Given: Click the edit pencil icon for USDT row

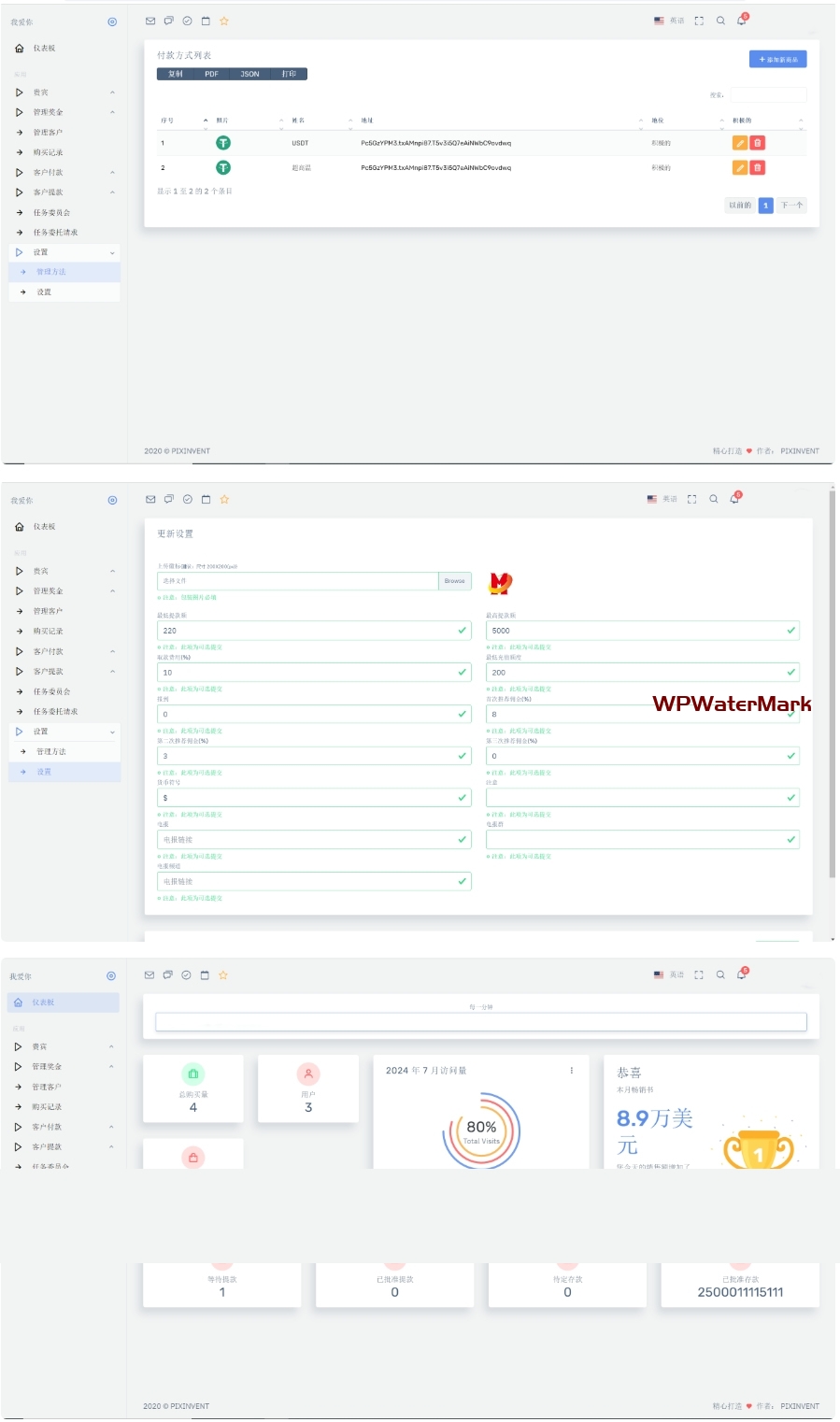Looking at the screenshot, I should click(x=740, y=143).
